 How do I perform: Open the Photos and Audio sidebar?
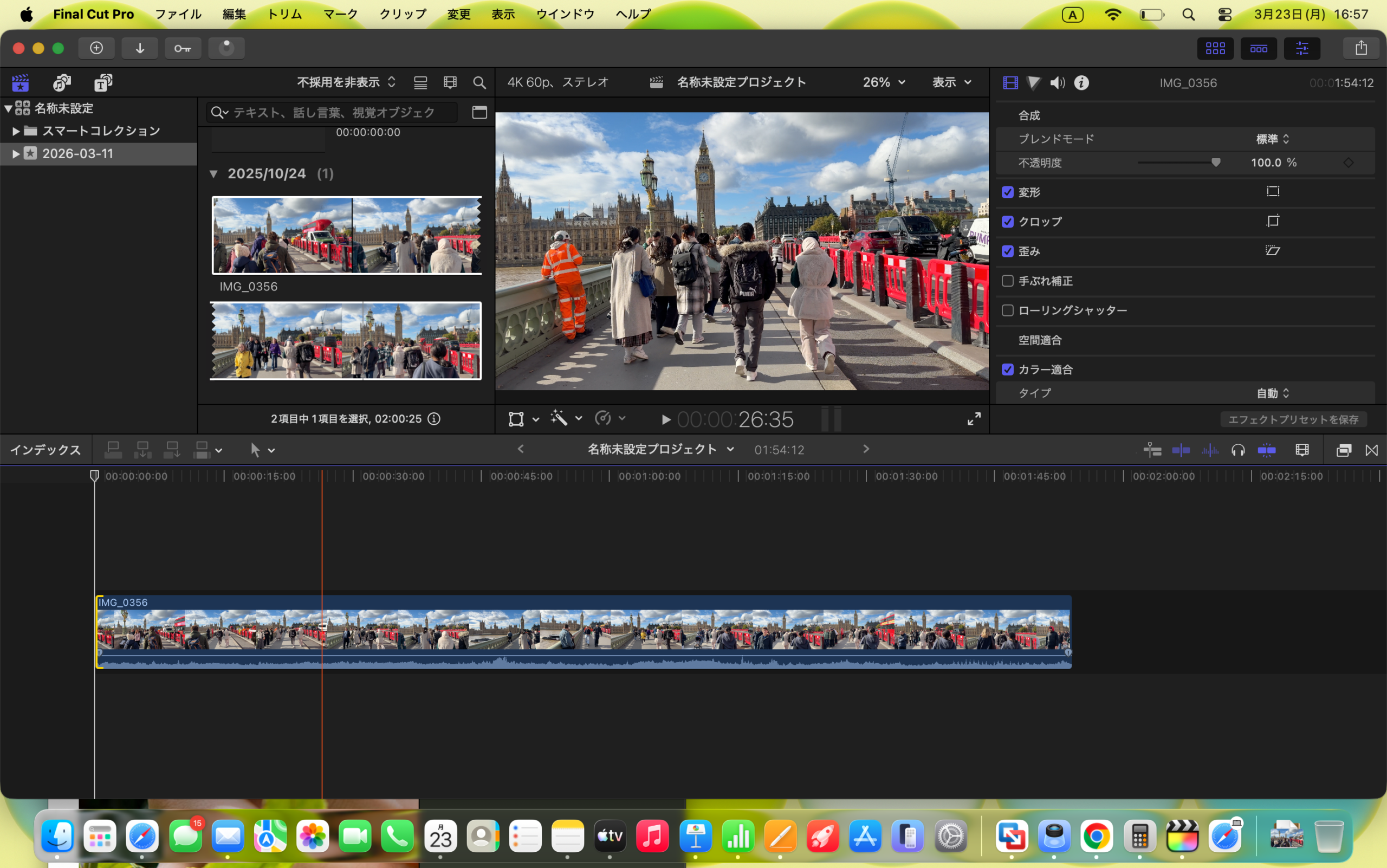(x=61, y=83)
